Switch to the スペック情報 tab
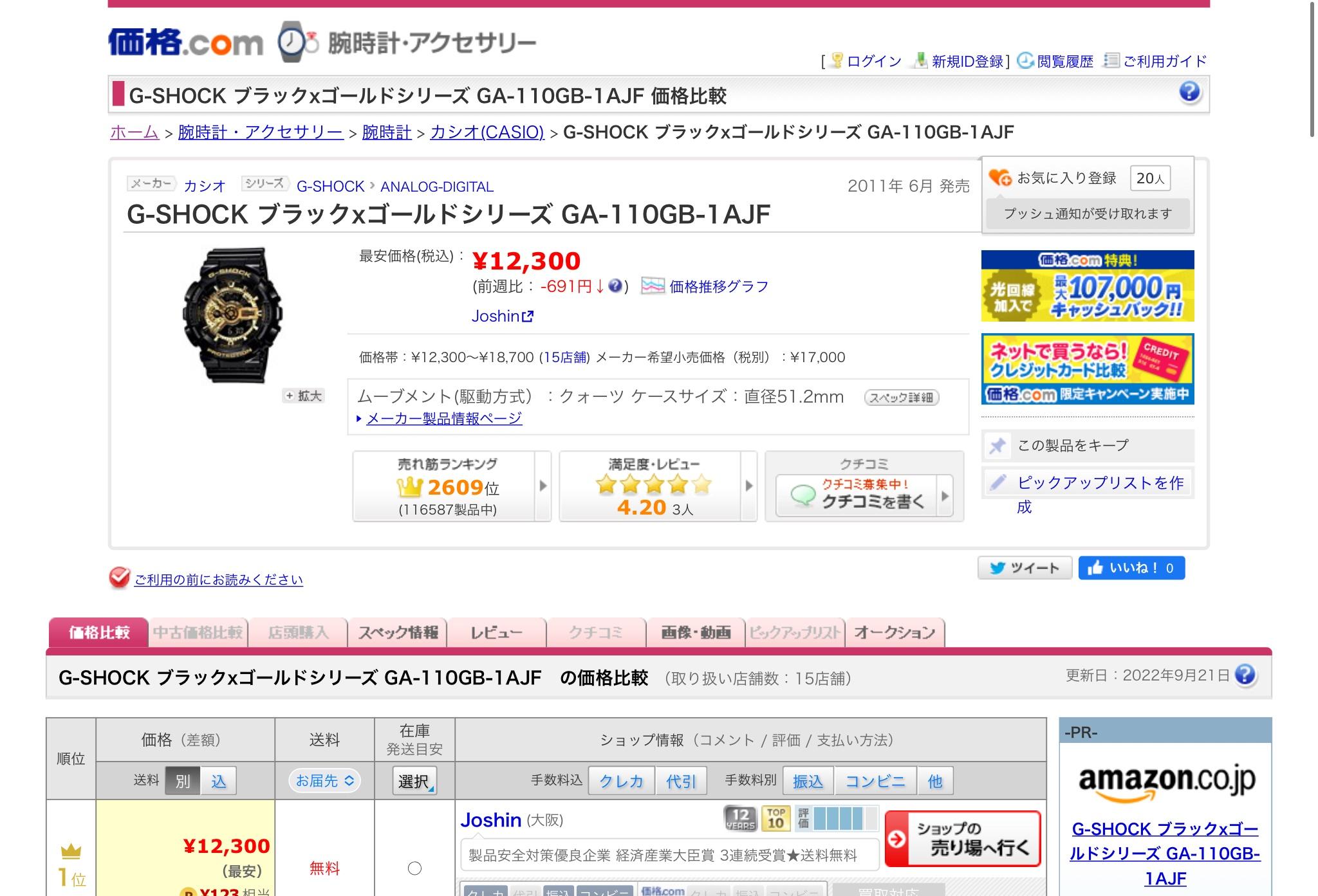Image resolution: width=1318 pixels, height=896 pixels. (398, 633)
